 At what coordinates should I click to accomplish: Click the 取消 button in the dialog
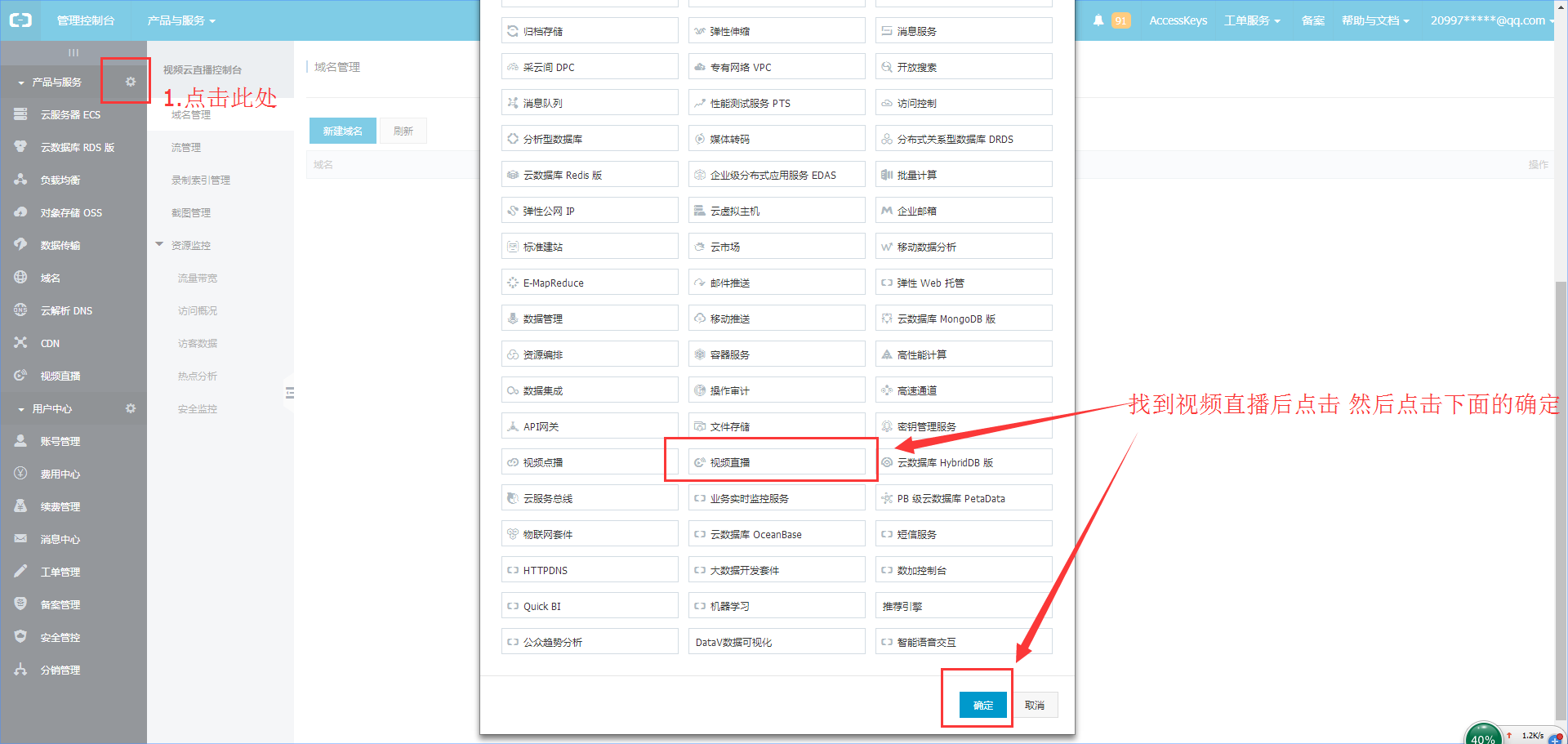click(x=1035, y=705)
